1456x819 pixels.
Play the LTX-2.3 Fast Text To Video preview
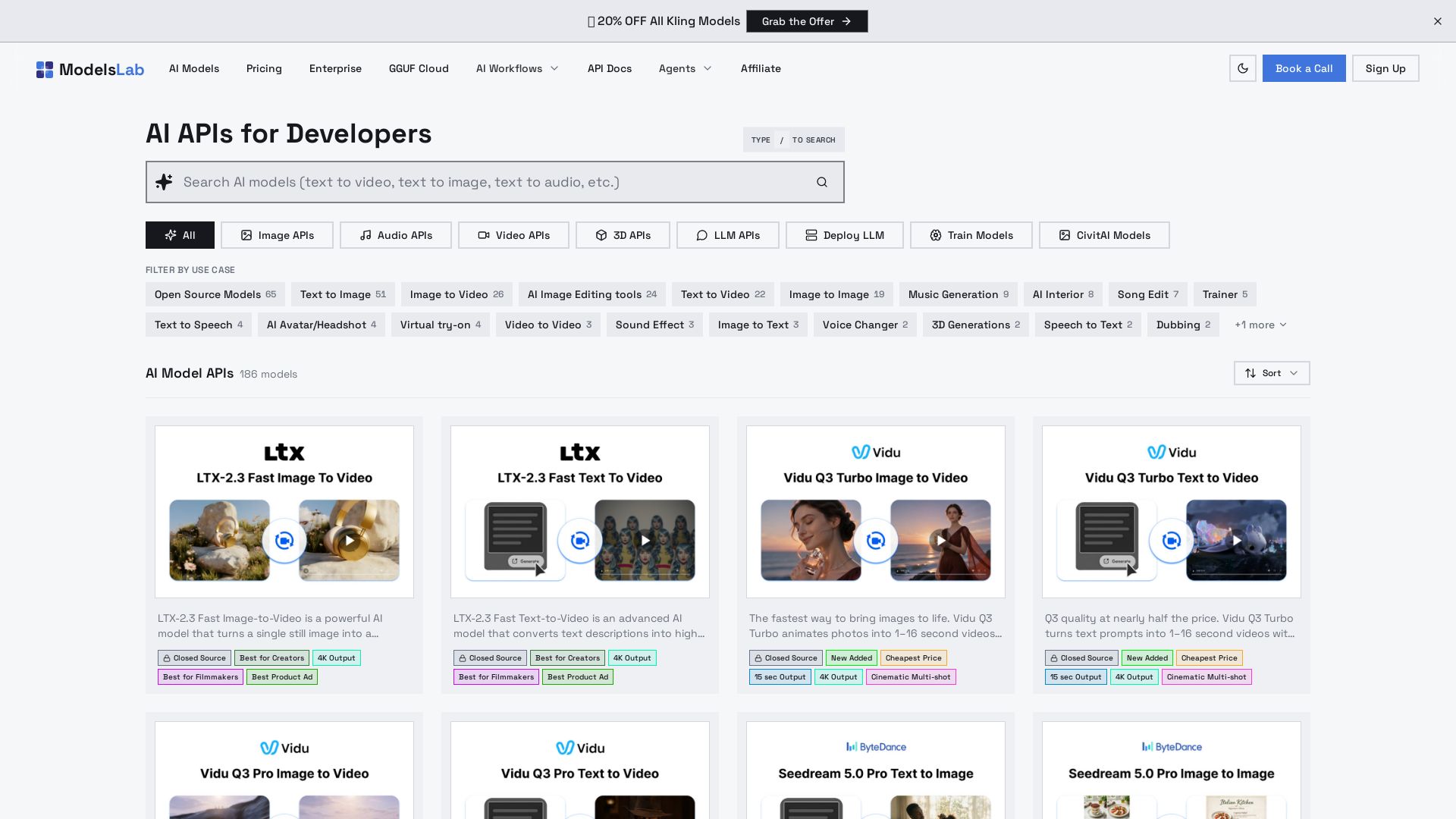(645, 541)
